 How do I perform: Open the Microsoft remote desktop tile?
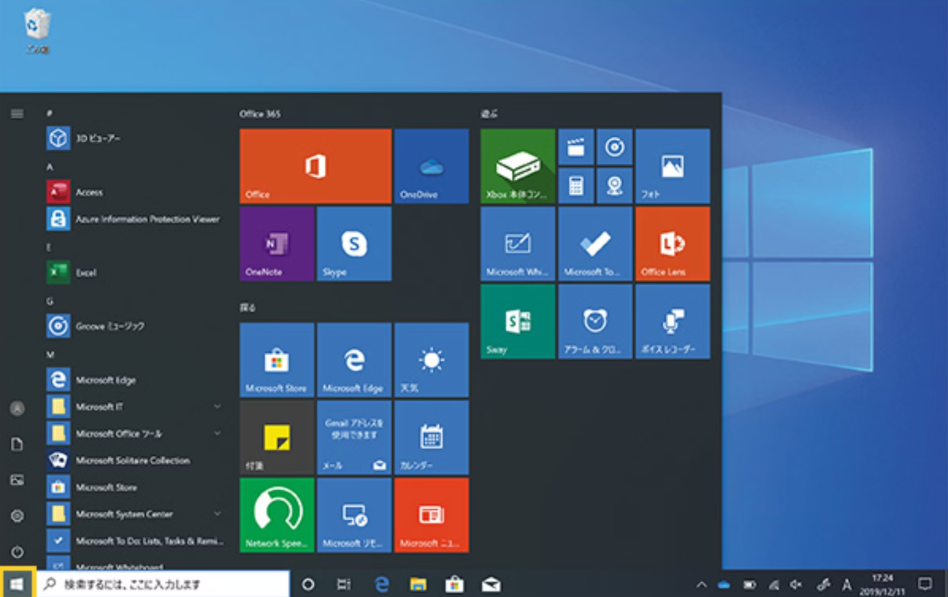point(354,515)
